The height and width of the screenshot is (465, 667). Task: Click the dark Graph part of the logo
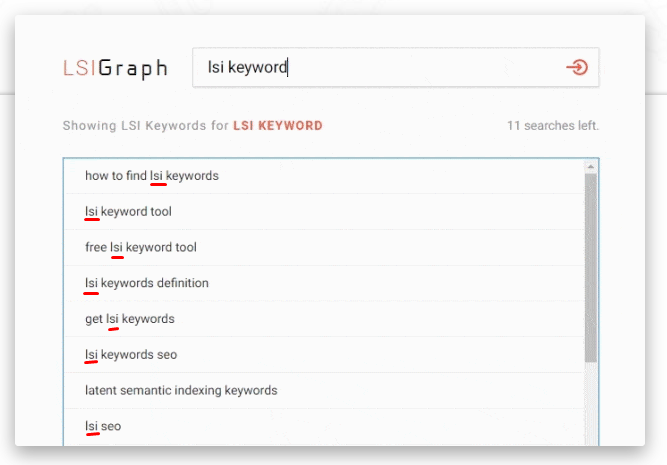point(133,69)
